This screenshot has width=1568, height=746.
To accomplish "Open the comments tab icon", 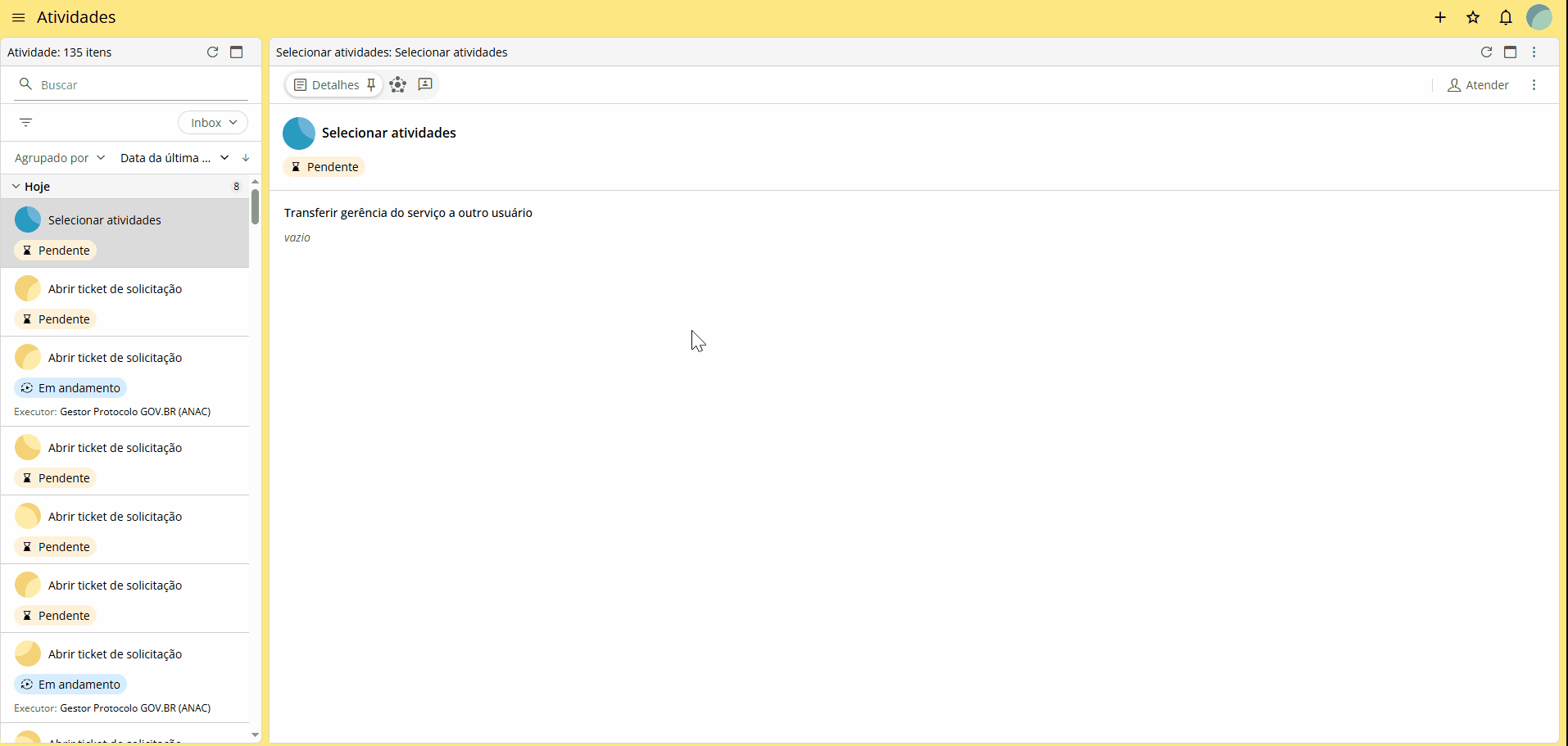I will point(425,84).
